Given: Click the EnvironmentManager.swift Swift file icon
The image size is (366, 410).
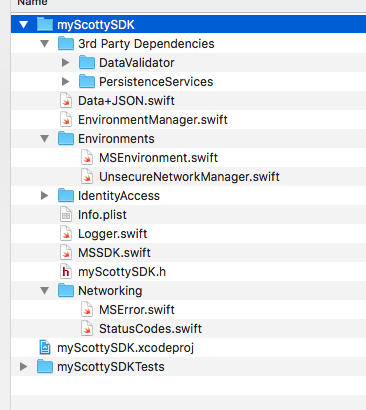Looking at the screenshot, I should point(66,119).
